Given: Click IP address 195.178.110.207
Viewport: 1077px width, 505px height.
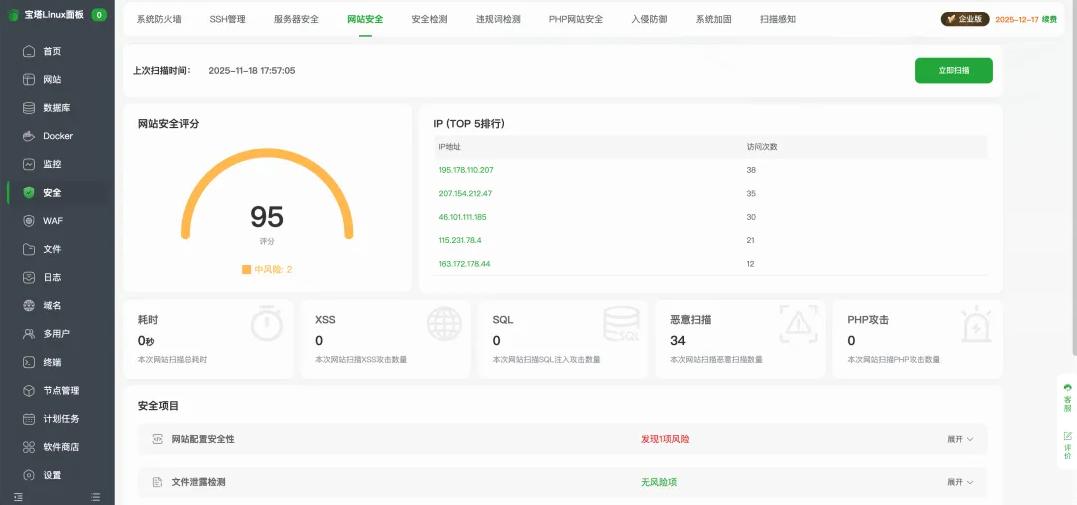Looking at the screenshot, I should pyautogui.click(x=466, y=170).
